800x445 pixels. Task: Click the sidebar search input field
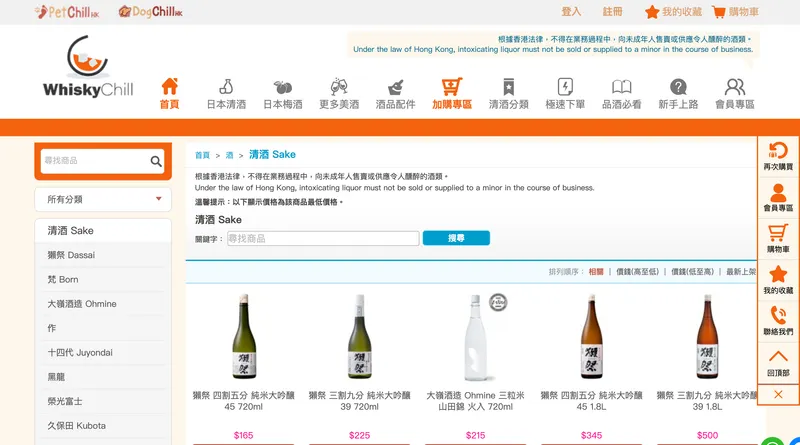[x=94, y=161]
